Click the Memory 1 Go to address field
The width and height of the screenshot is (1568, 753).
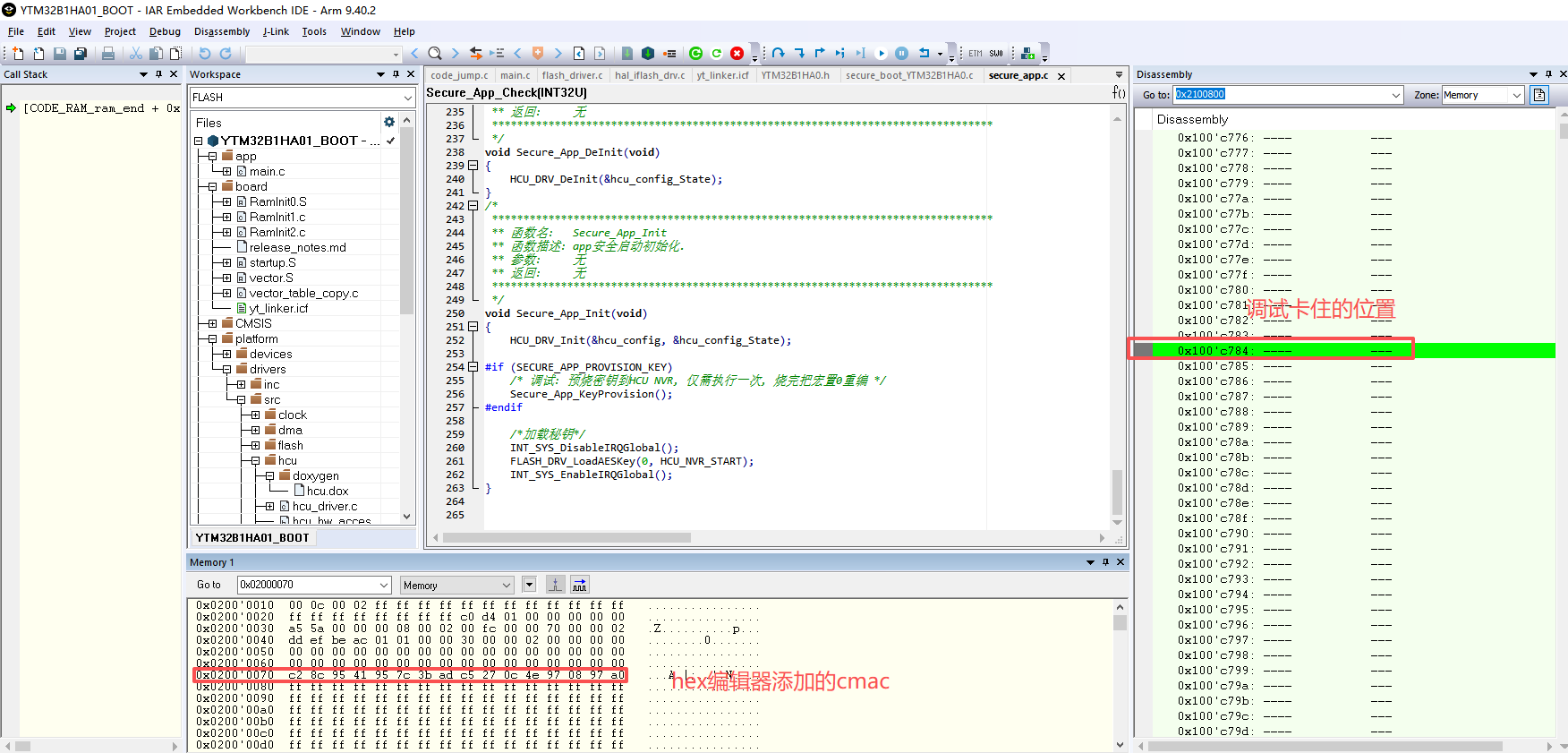pyautogui.click(x=307, y=586)
